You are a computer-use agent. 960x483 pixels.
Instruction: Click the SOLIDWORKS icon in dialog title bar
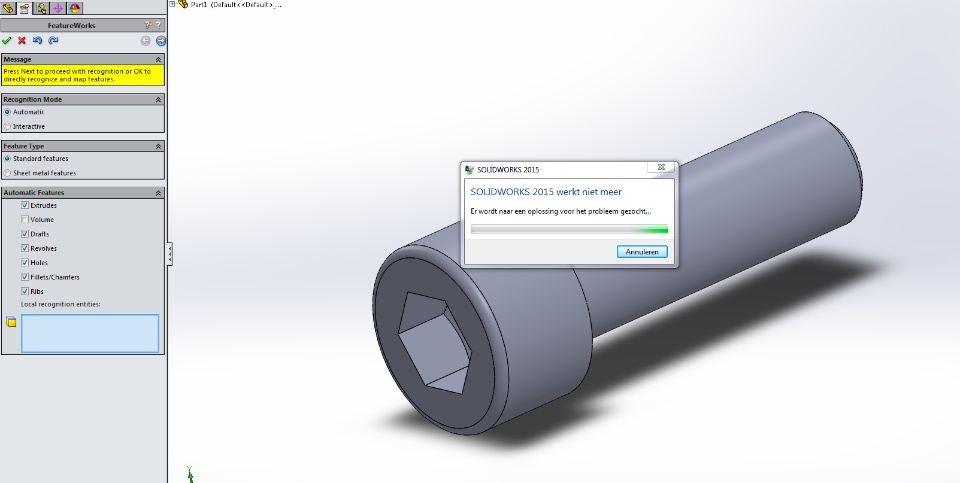(470, 170)
